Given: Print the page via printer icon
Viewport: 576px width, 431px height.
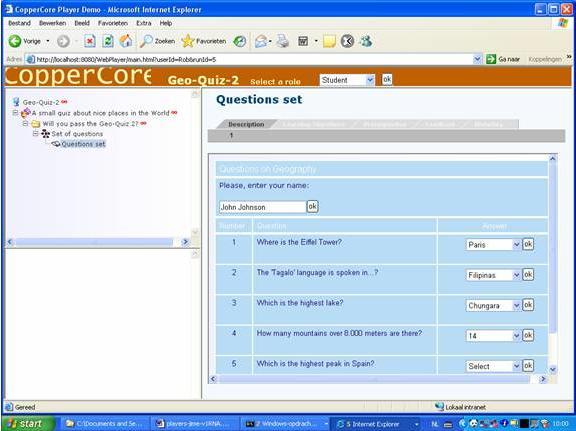Looking at the screenshot, I should coord(282,41).
